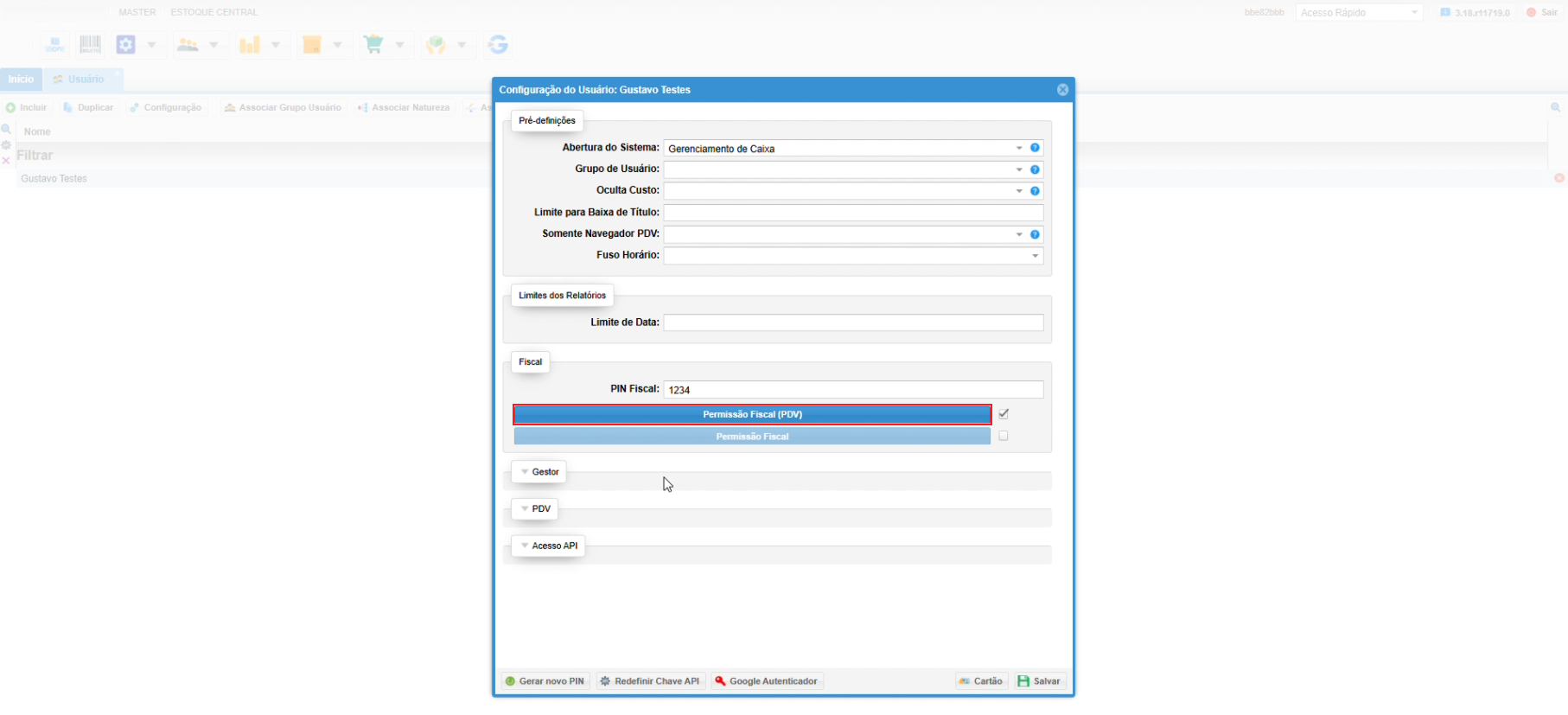Click the Gerar novo PIN button
This screenshot has width=1568, height=715.
[x=545, y=681]
